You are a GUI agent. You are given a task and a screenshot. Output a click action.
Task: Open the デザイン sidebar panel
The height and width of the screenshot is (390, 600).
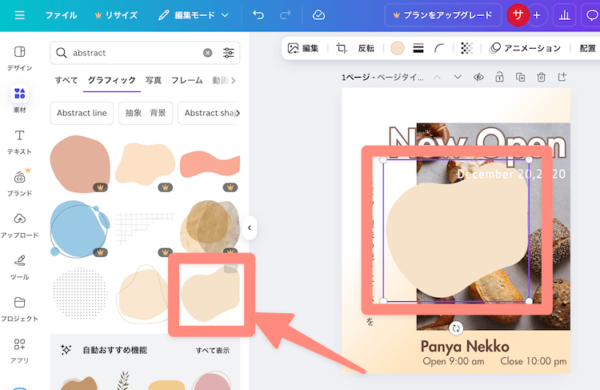pyautogui.click(x=20, y=58)
